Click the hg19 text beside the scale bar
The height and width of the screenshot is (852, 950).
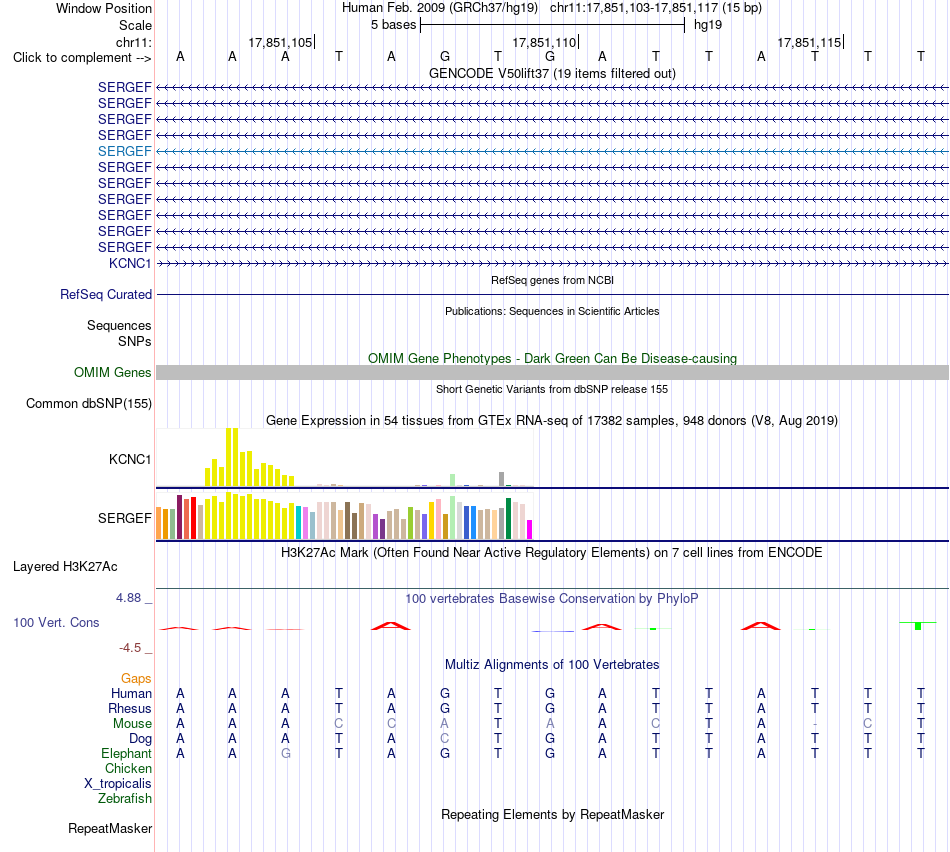point(708,25)
